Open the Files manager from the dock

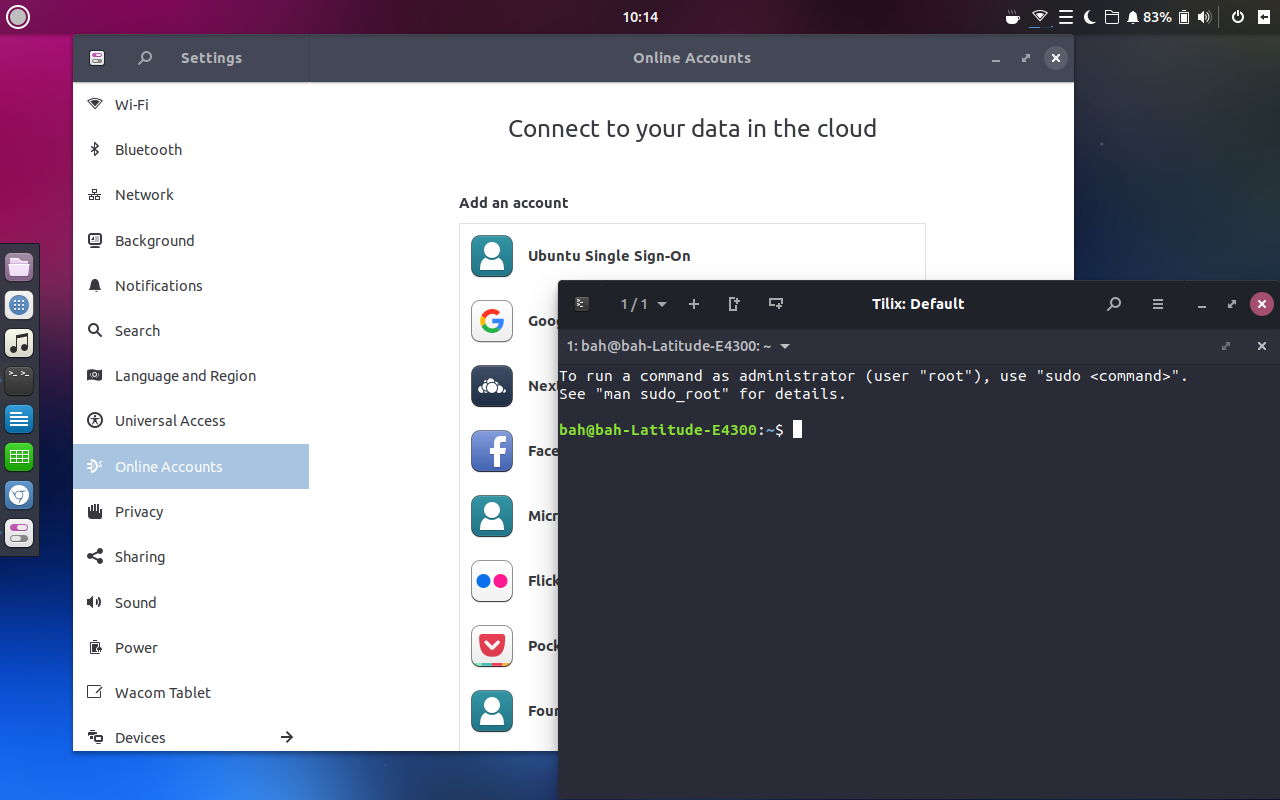click(x=19, y=267)
